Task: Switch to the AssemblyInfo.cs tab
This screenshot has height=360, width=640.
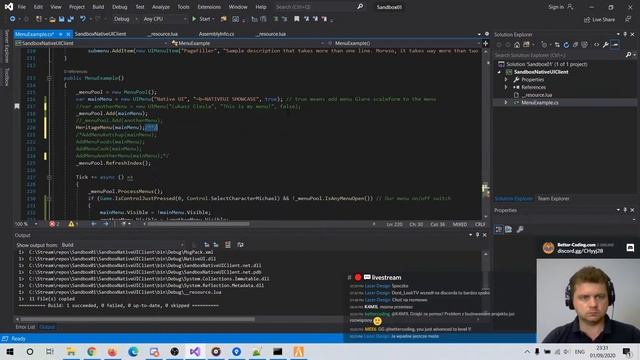Action: 216,34
